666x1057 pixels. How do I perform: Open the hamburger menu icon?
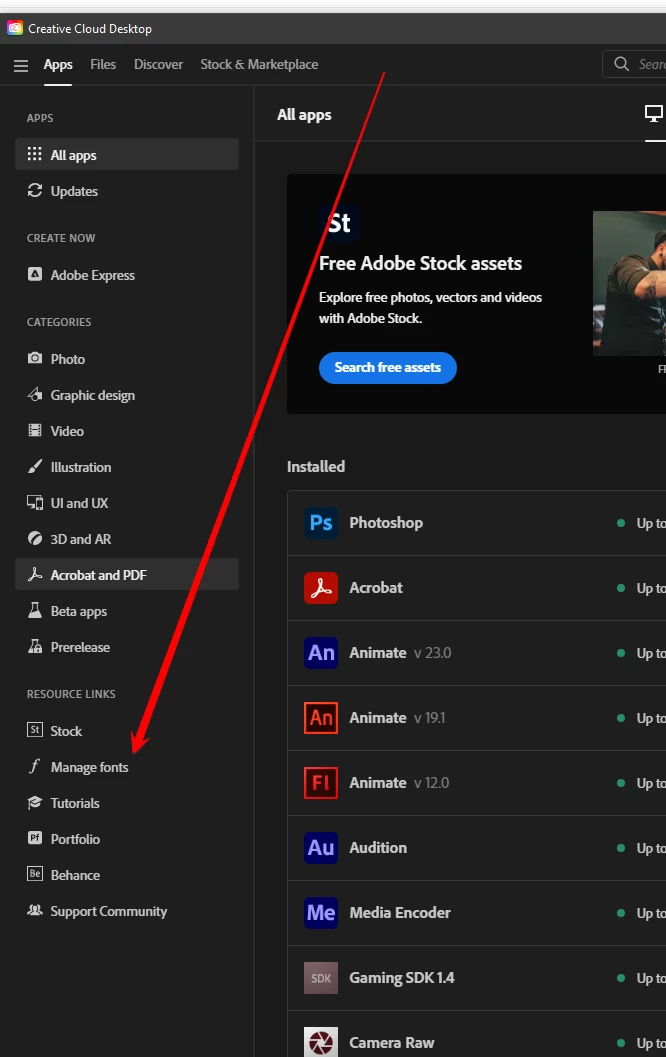21,65
